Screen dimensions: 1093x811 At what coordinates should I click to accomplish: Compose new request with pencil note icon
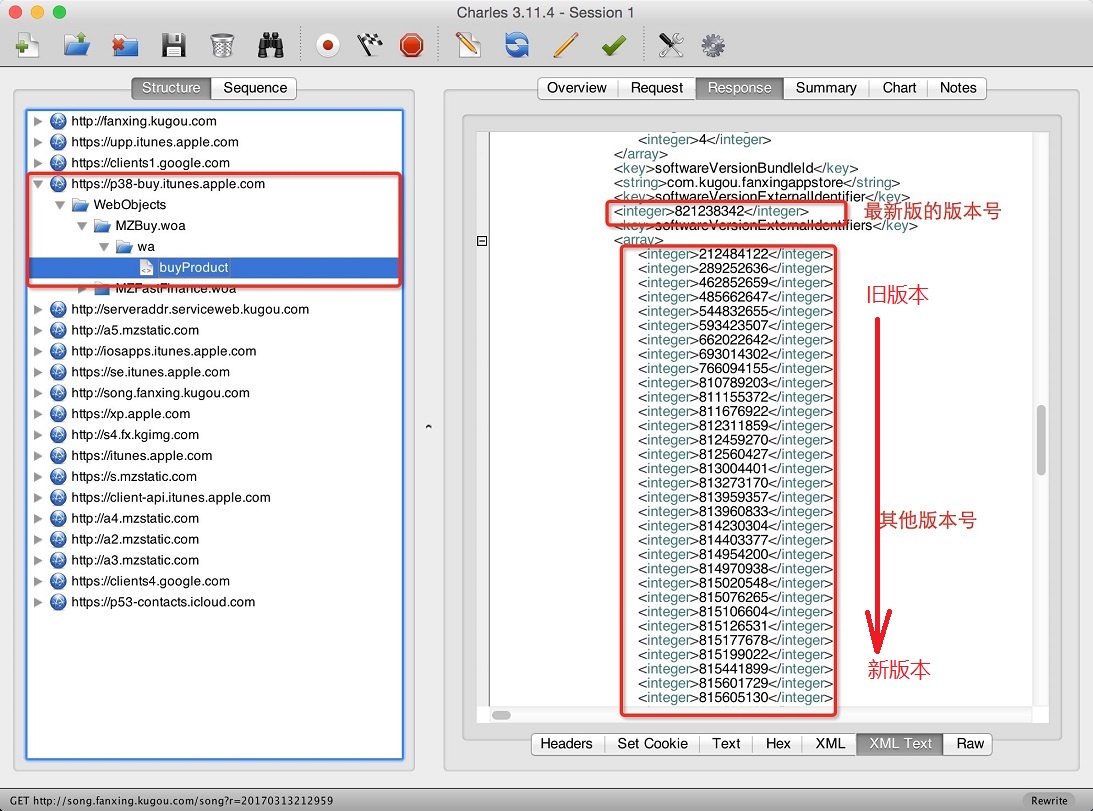tap(468, 46)
